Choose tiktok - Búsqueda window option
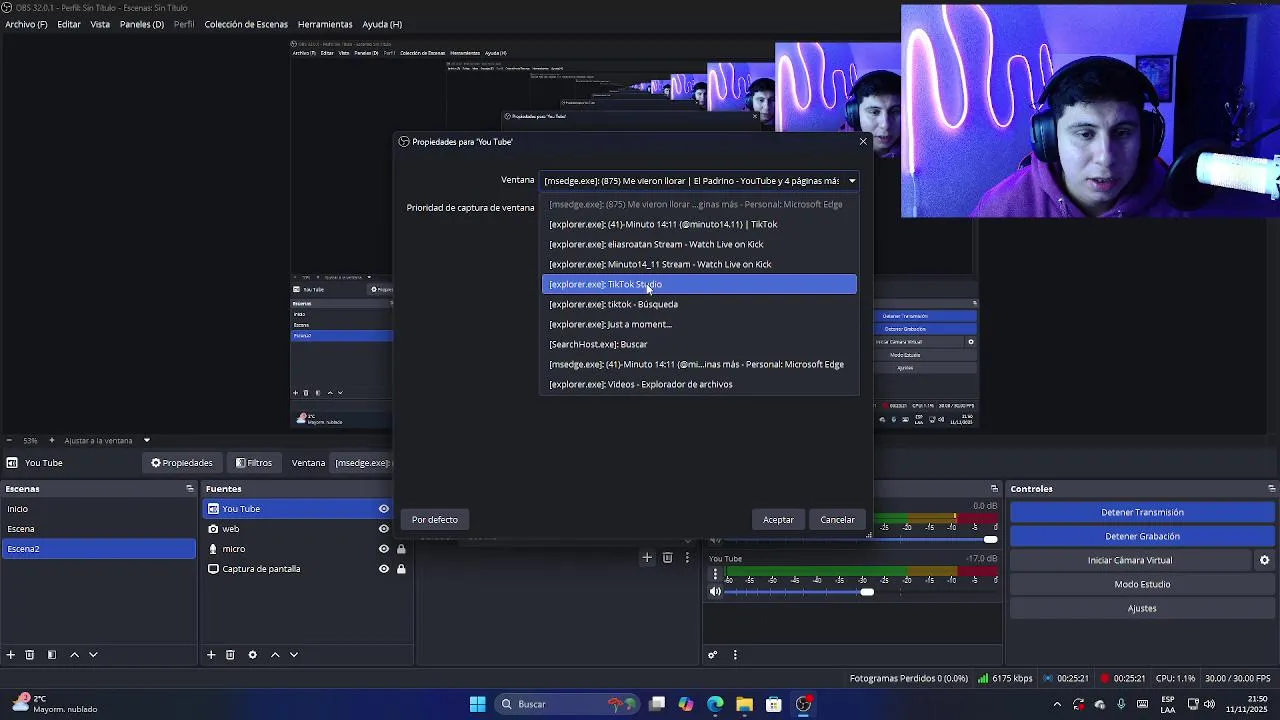 699,304
